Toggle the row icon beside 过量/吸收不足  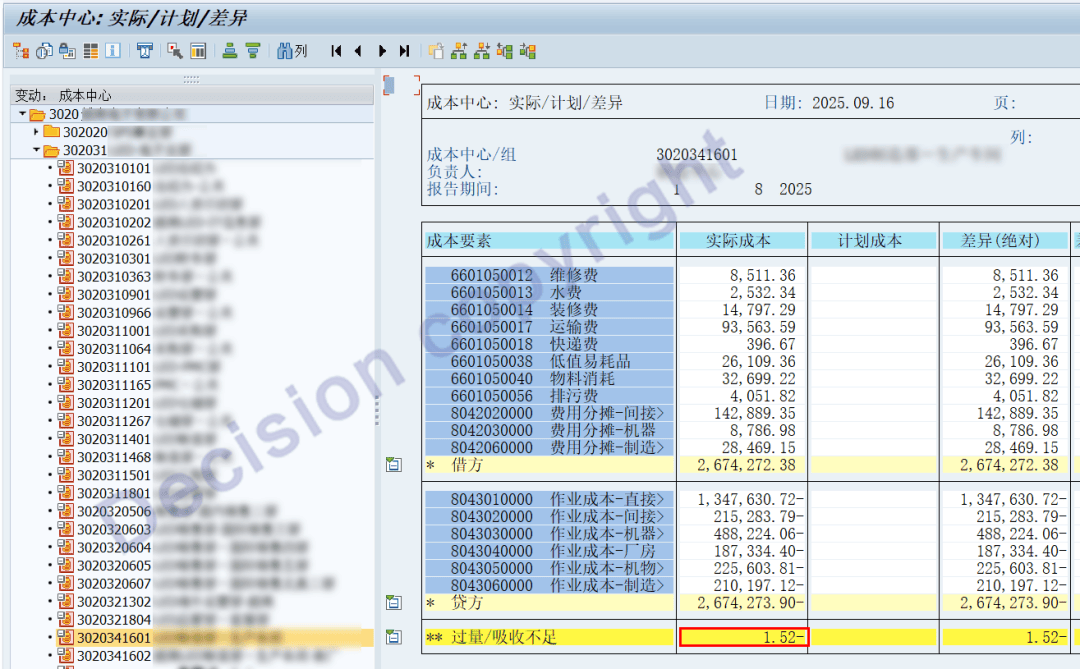coord(394,637)
